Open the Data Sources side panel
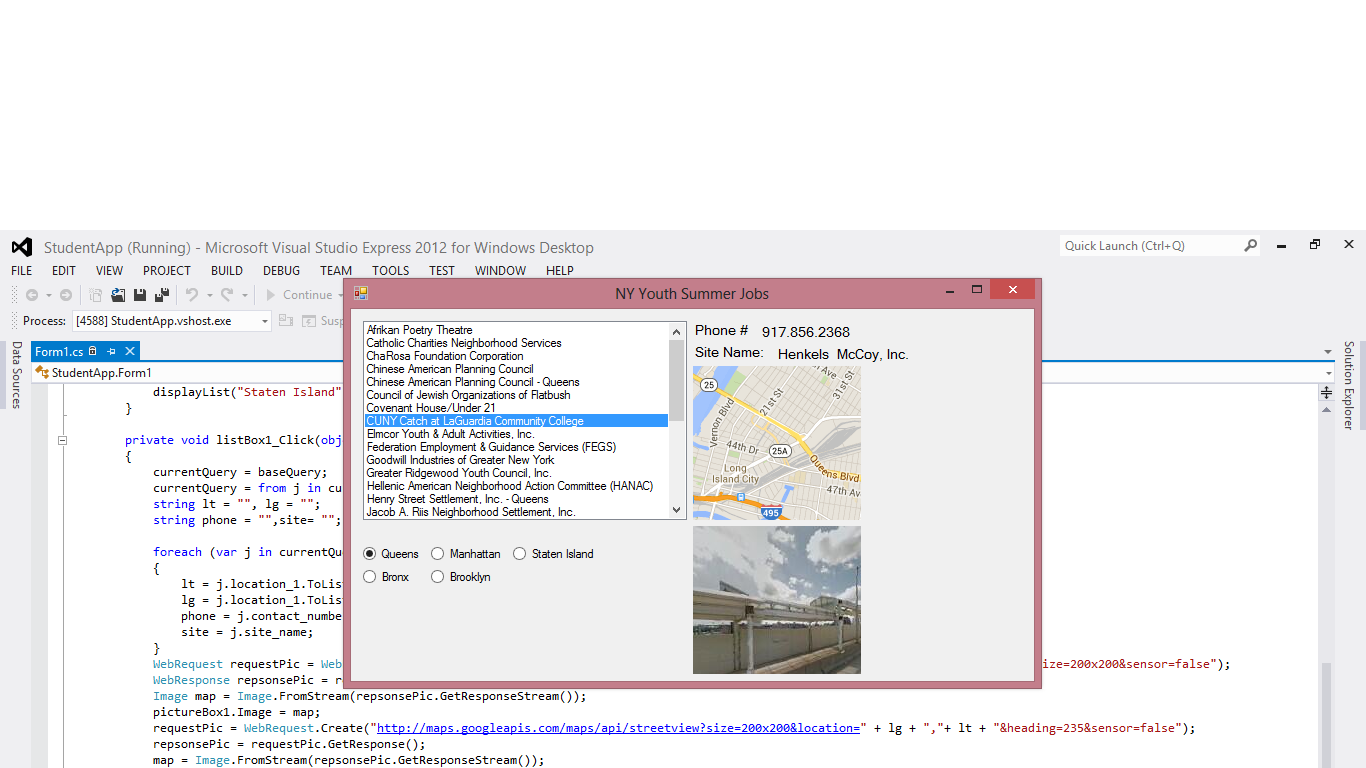This screenshot has width=1366, height=768. tap(16, 375)
